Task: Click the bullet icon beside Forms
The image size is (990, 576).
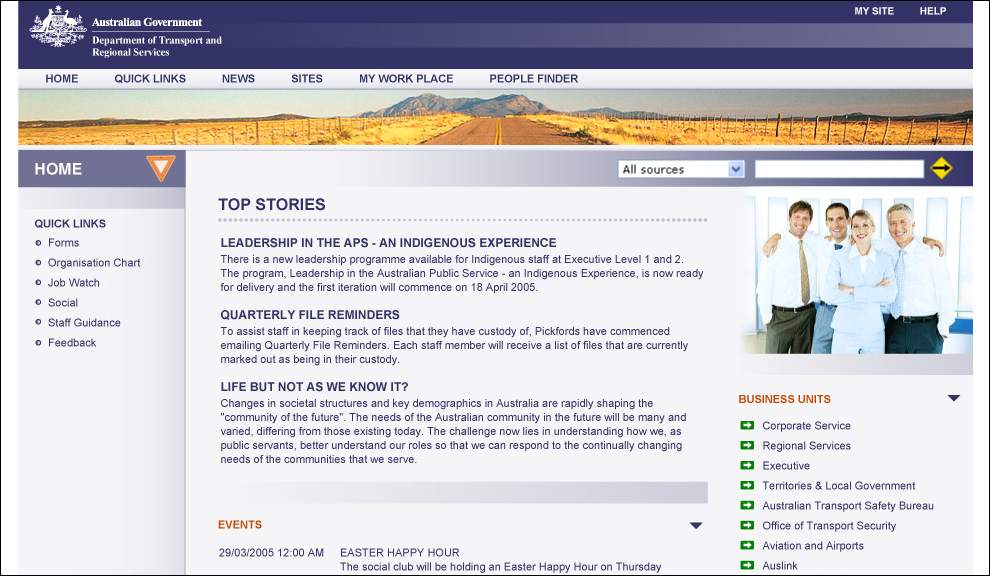Action: (38, 243)
